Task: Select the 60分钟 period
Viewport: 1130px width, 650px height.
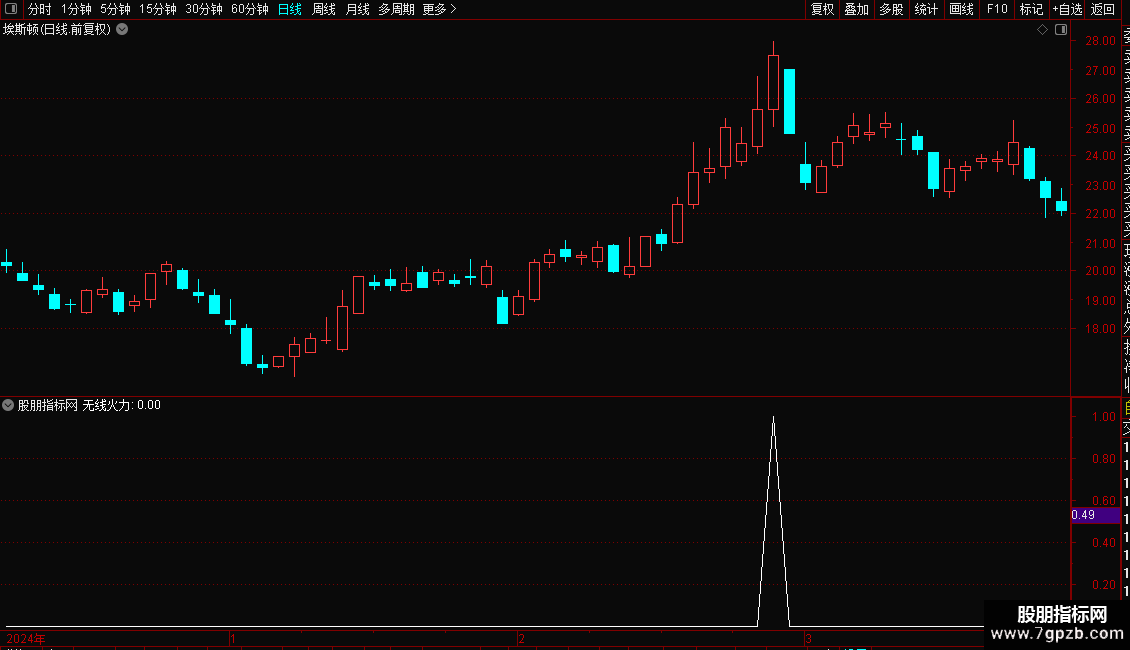Action: pos(250,9)
